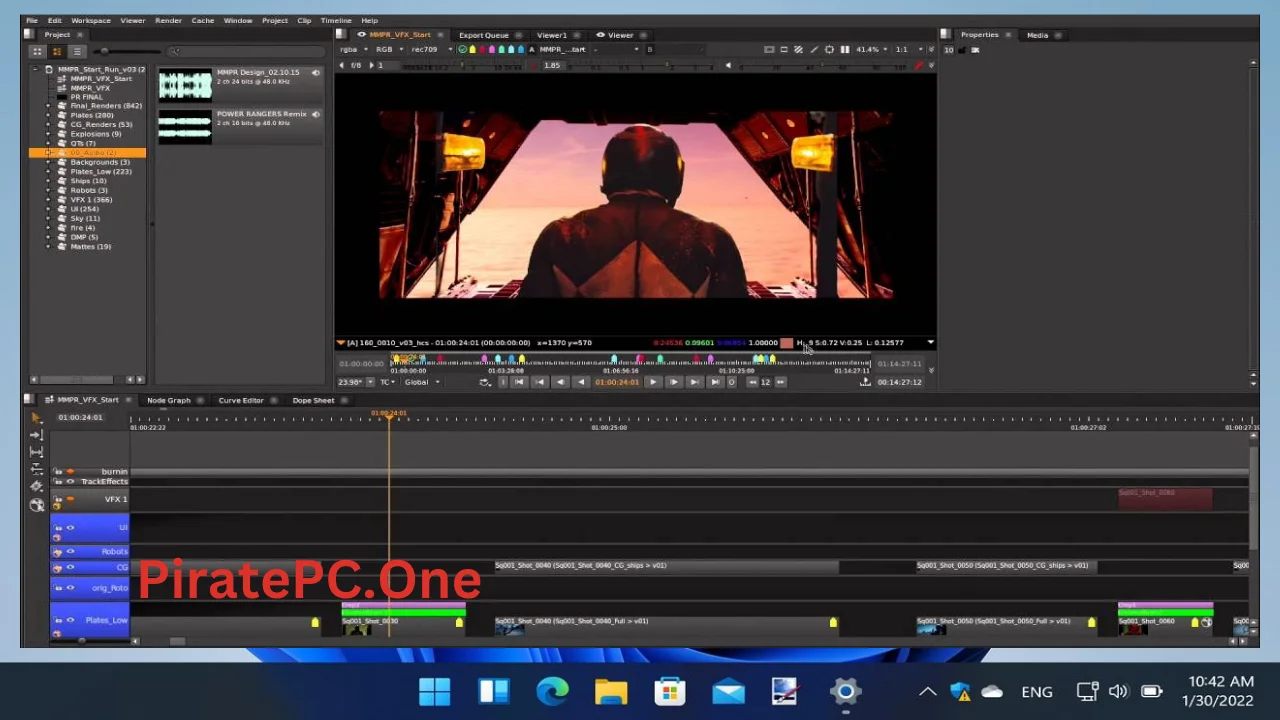The image size is (1280, 720).
Task: Show hidden system tray icons chevron
Action: click(927, 691)
